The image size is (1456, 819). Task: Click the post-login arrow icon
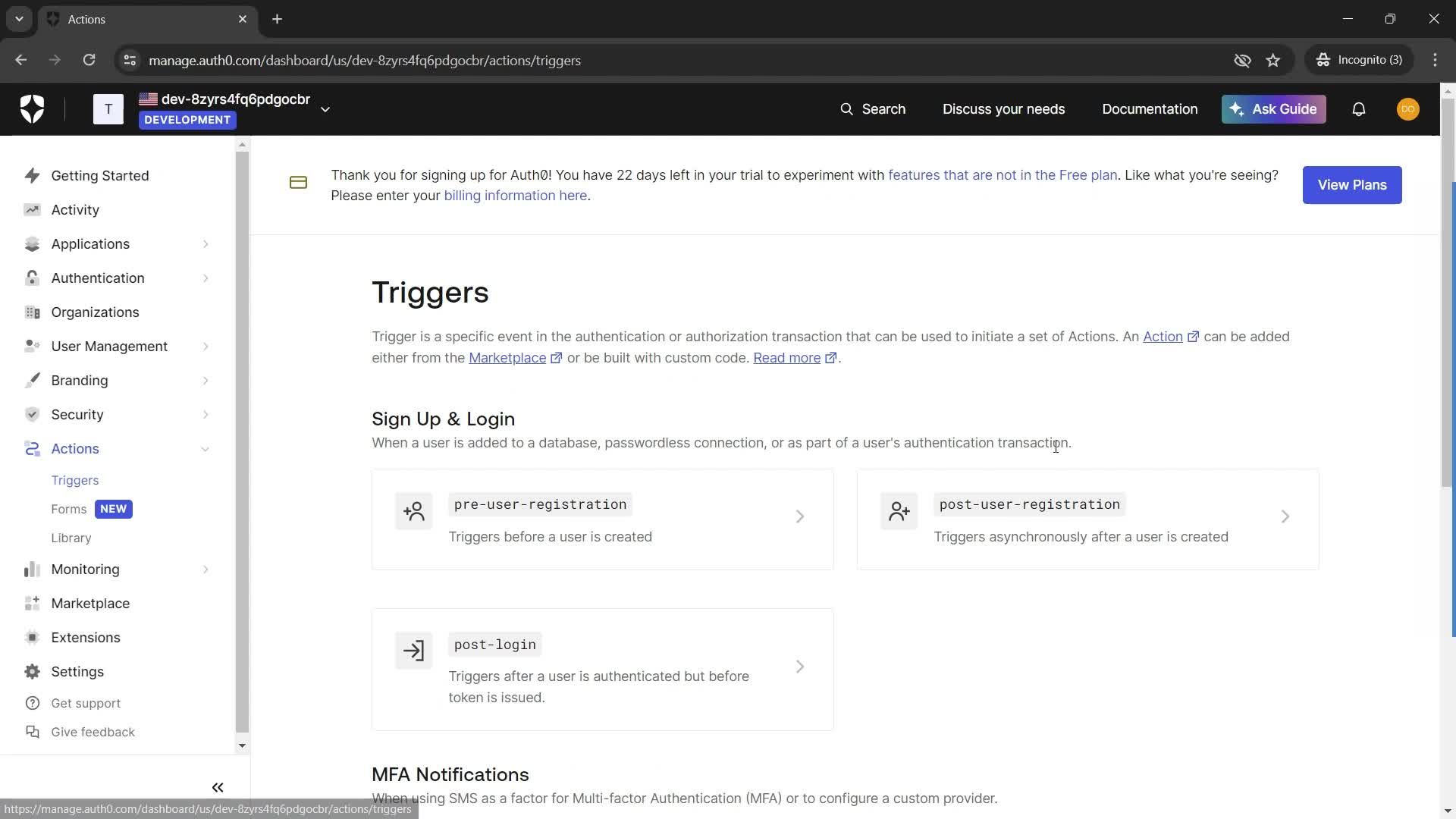pyautogui.click(x=414, y=651)
